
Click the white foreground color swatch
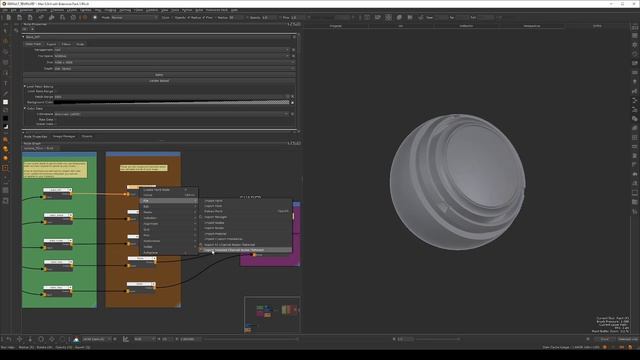tap(5, 102)
